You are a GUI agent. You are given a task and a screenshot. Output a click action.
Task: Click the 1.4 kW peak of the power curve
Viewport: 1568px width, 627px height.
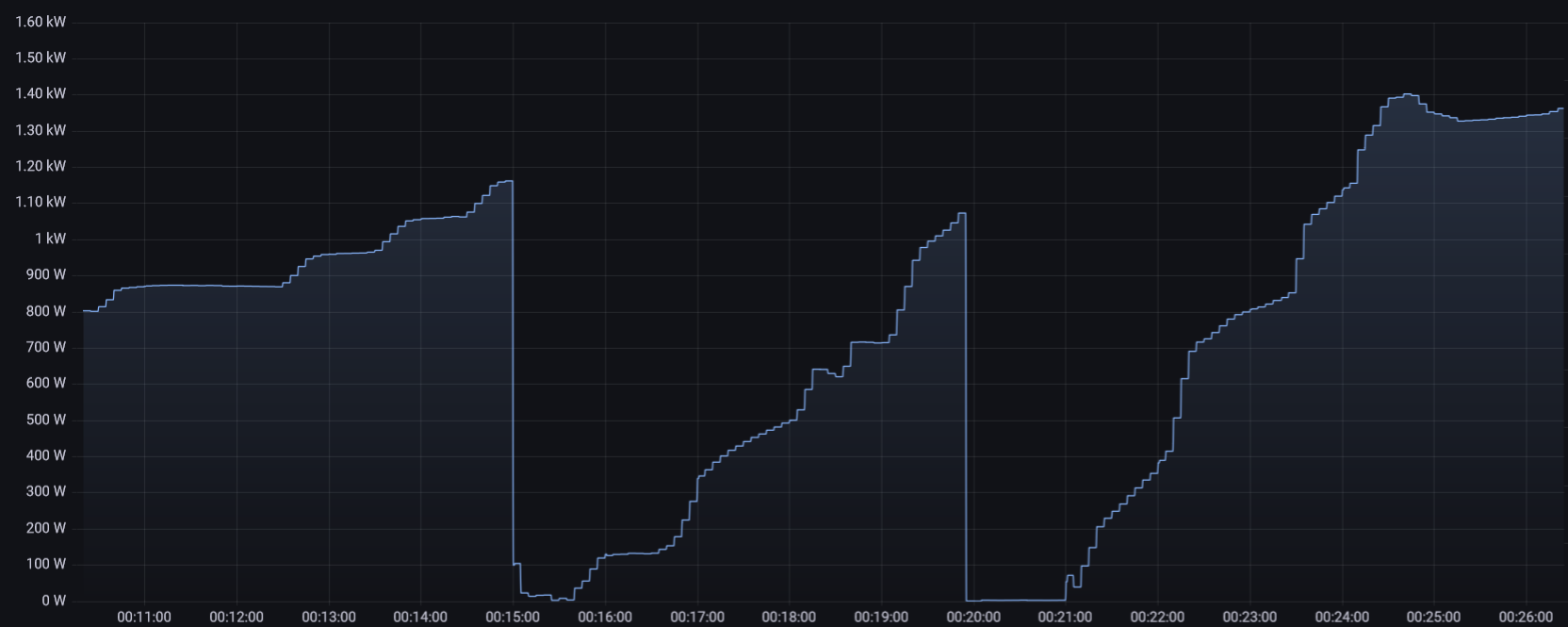[1407, 94]
